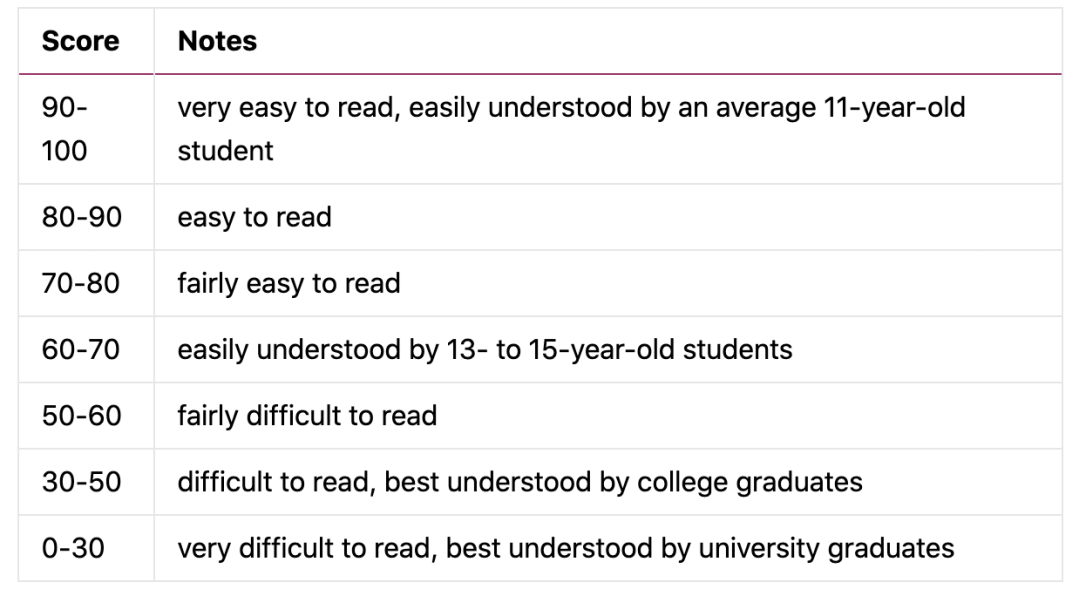Select the 30-50 score cell
The image size is (1079, 589).
(x=81, y=481)
